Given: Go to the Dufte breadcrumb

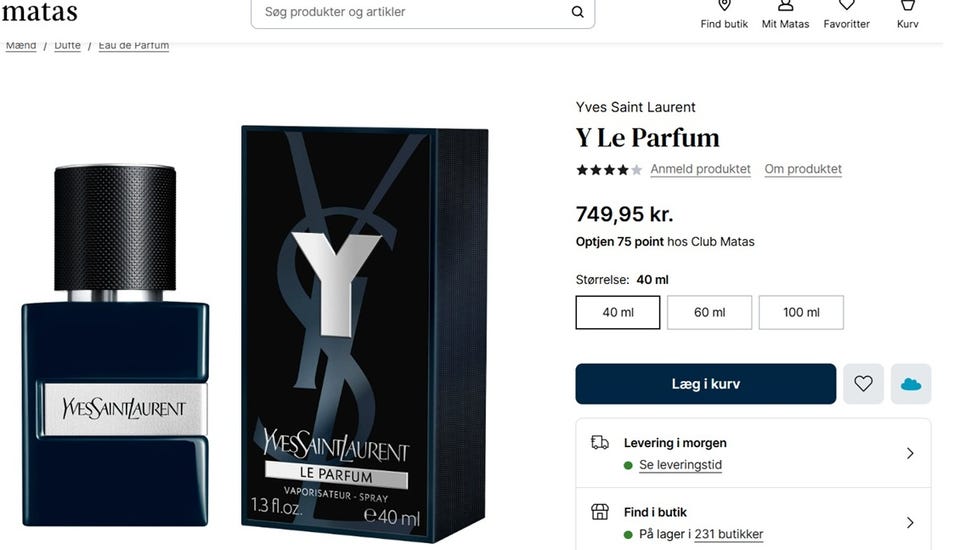Looking at the screenshot, I should (67, 45).
